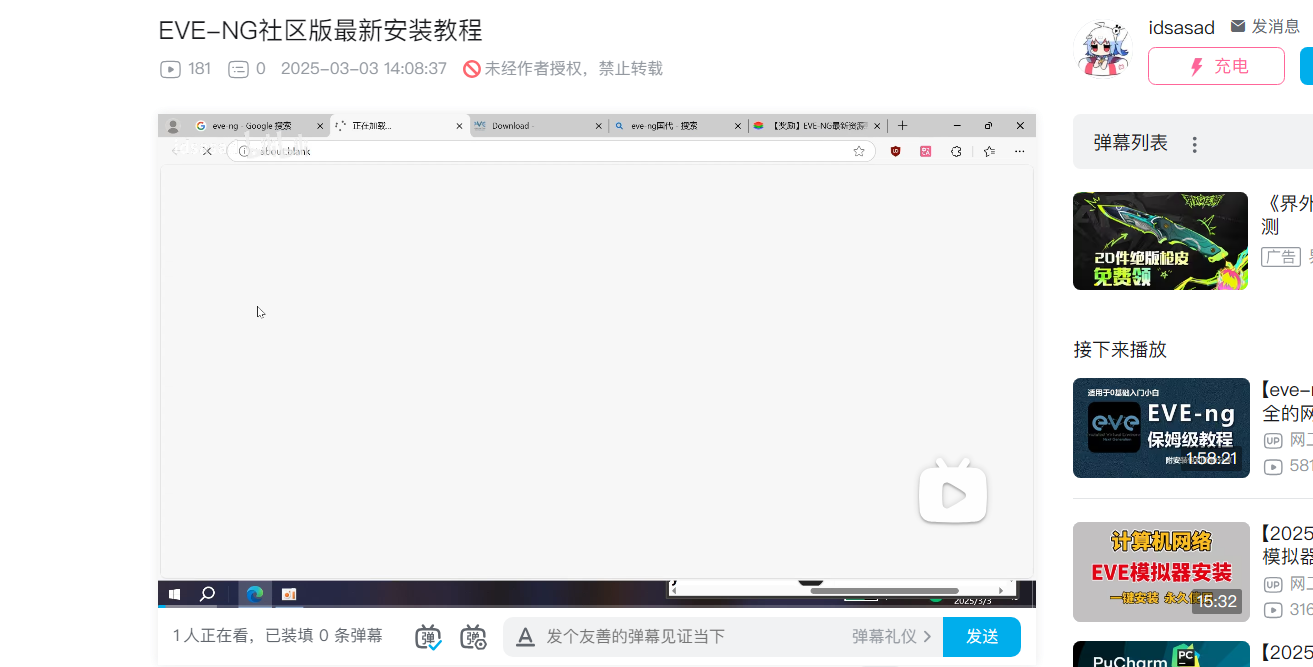Open 发消息 to message the uploader
Viewport: 1313px width, 667px height.
click(x=1265, y=26)
